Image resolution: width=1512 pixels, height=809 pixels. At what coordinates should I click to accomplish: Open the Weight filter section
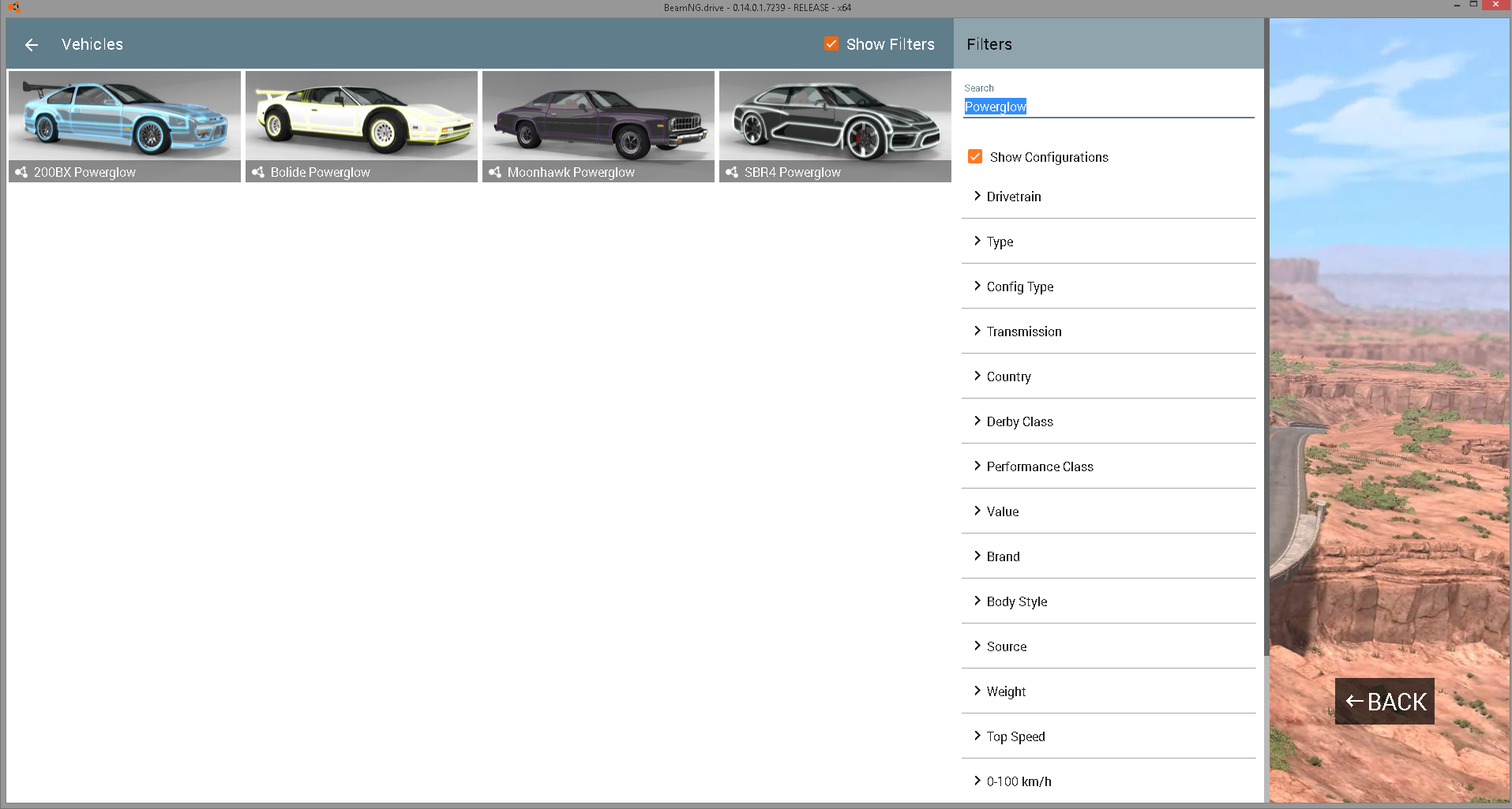[1109, 691]
